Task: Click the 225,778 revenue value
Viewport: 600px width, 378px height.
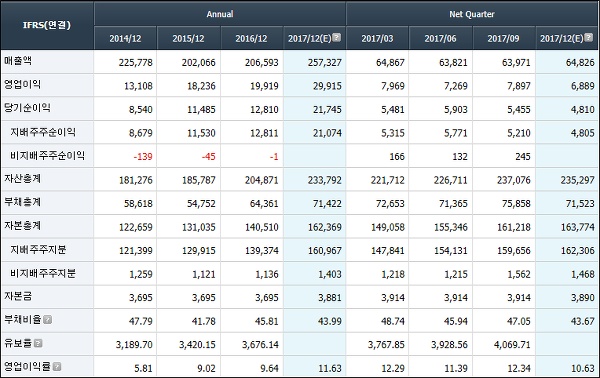Action: 135,62
